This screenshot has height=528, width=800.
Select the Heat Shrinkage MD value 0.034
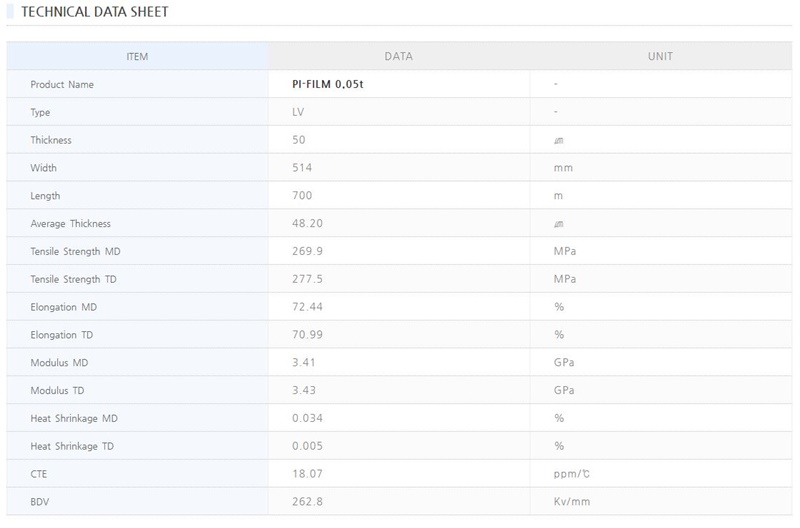pos(307,418)
